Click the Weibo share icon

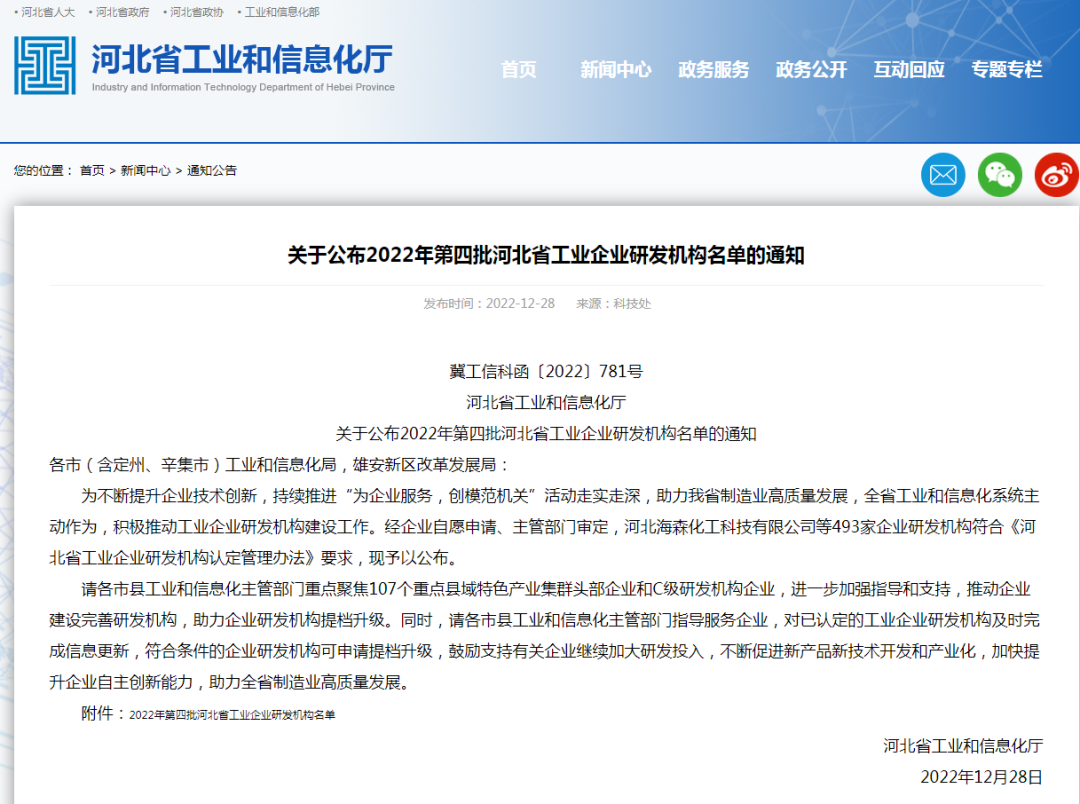point(1056,175)
